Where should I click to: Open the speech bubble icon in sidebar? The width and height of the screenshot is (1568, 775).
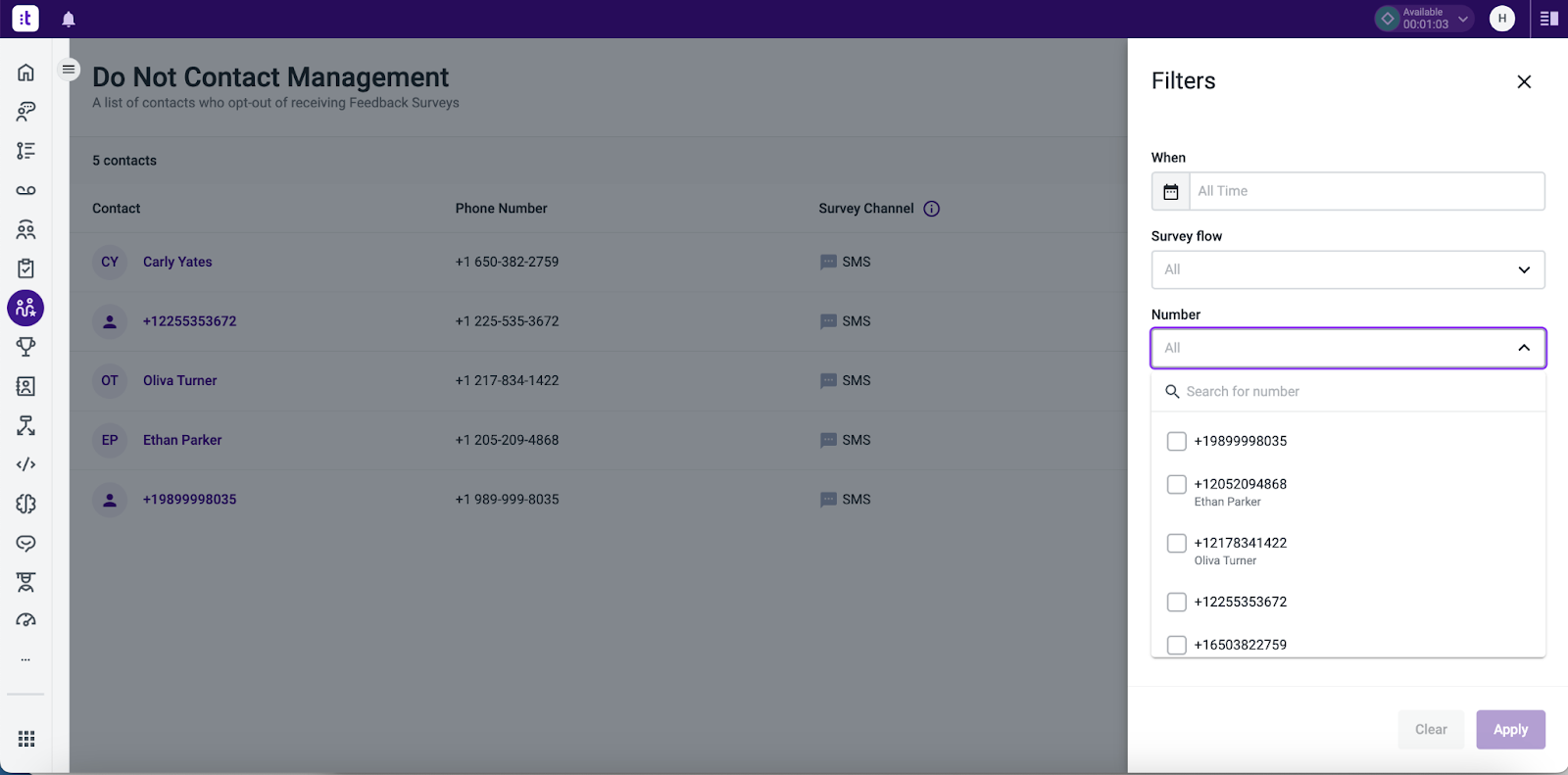click(25, 543)
